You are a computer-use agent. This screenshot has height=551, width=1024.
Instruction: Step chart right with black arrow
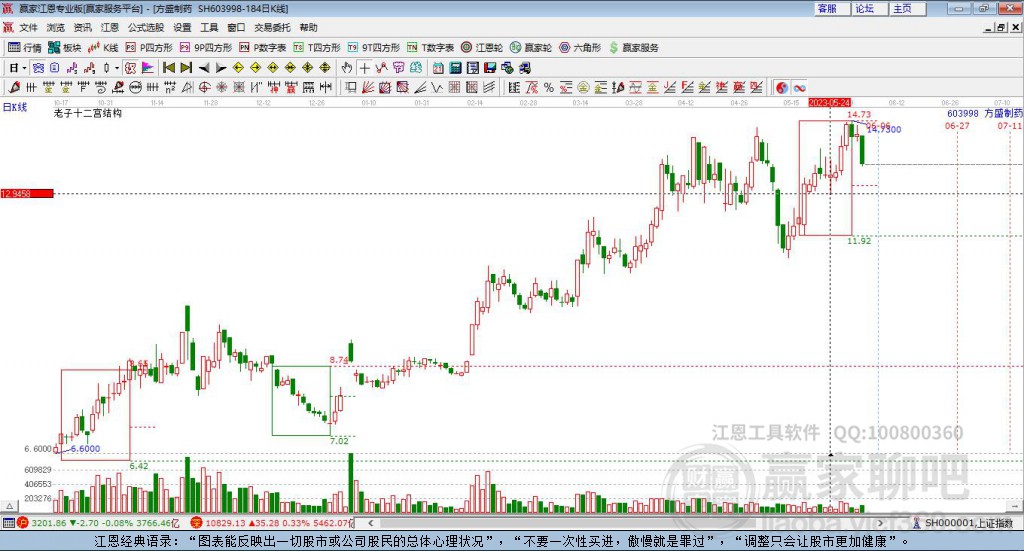tap(221, 68)
